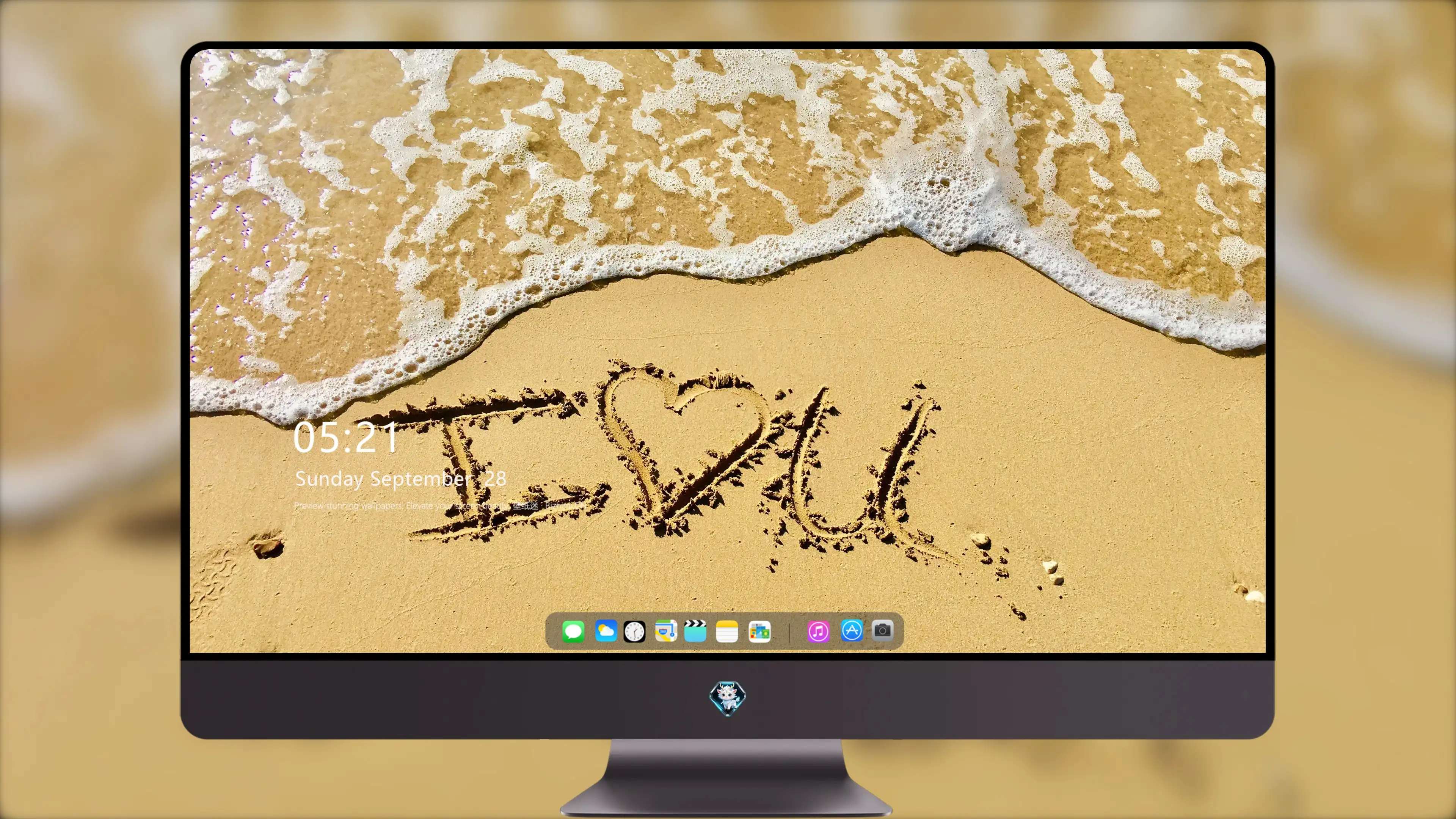
Task: Open the blue App Store icon
Action: point(852,631)
